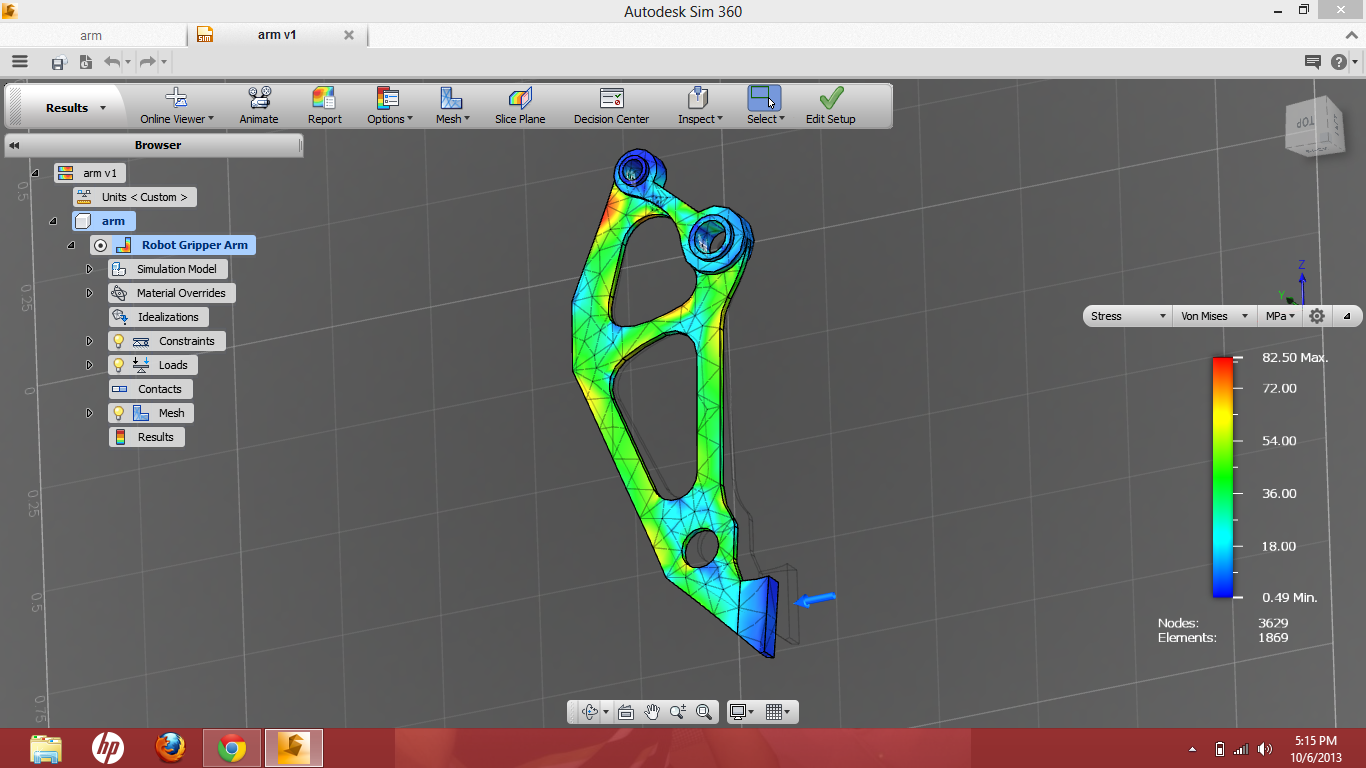Open the hamburger application menu
The height and width of the screenshot is (768, 1366).
coord(20,62)
